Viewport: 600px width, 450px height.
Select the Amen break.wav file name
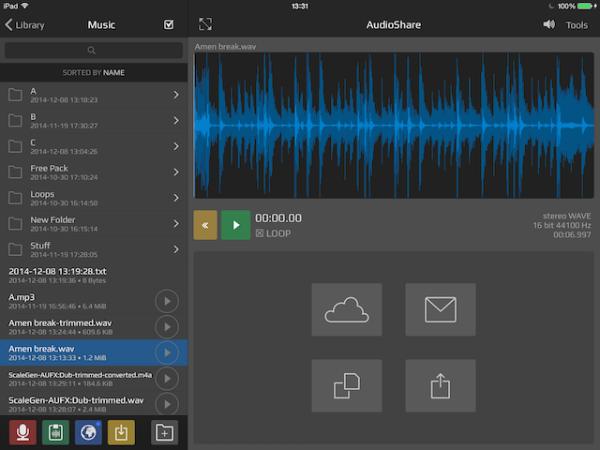click(x=41, y=349)
